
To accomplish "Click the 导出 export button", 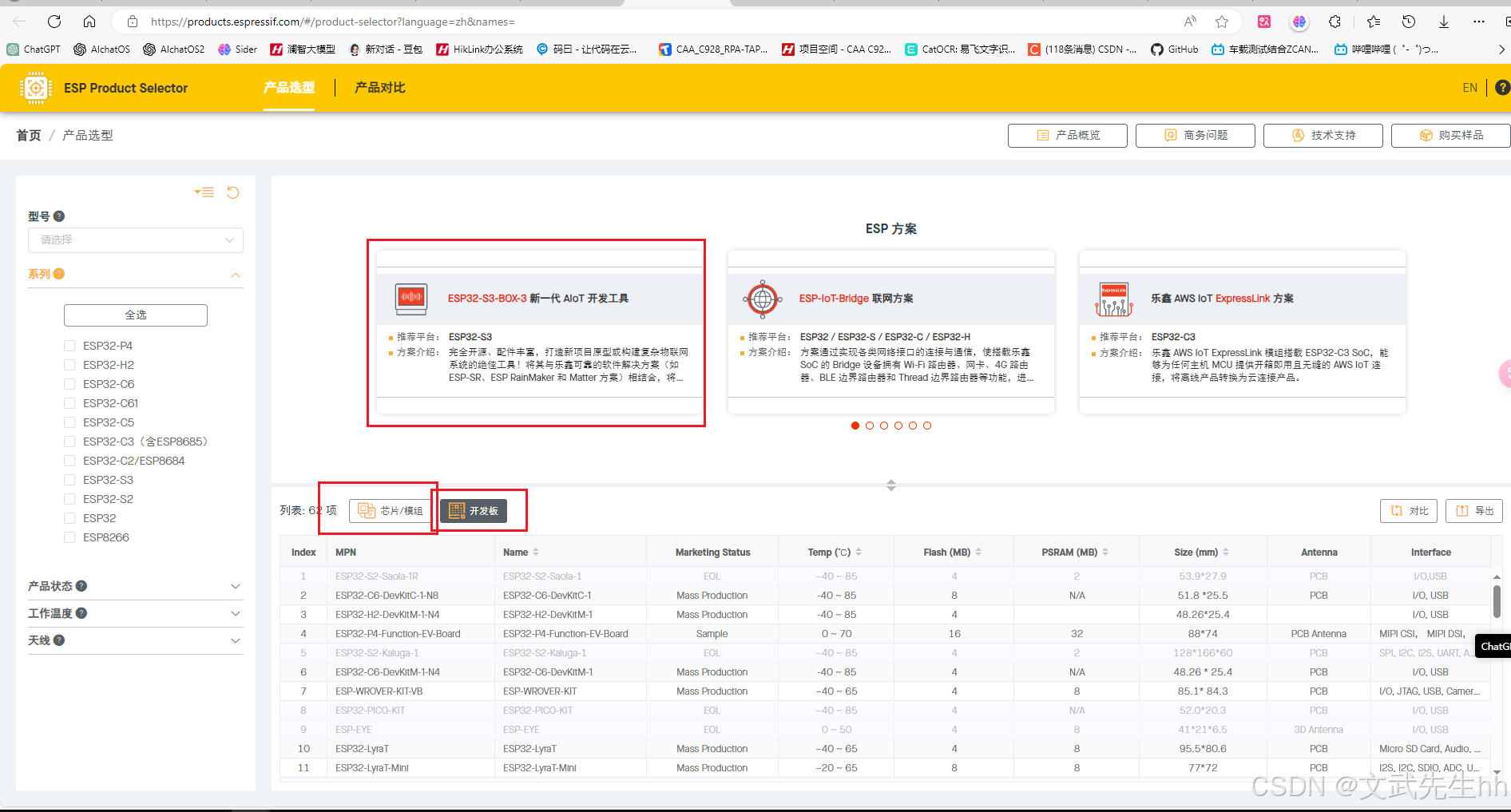I will [1474, 511].
